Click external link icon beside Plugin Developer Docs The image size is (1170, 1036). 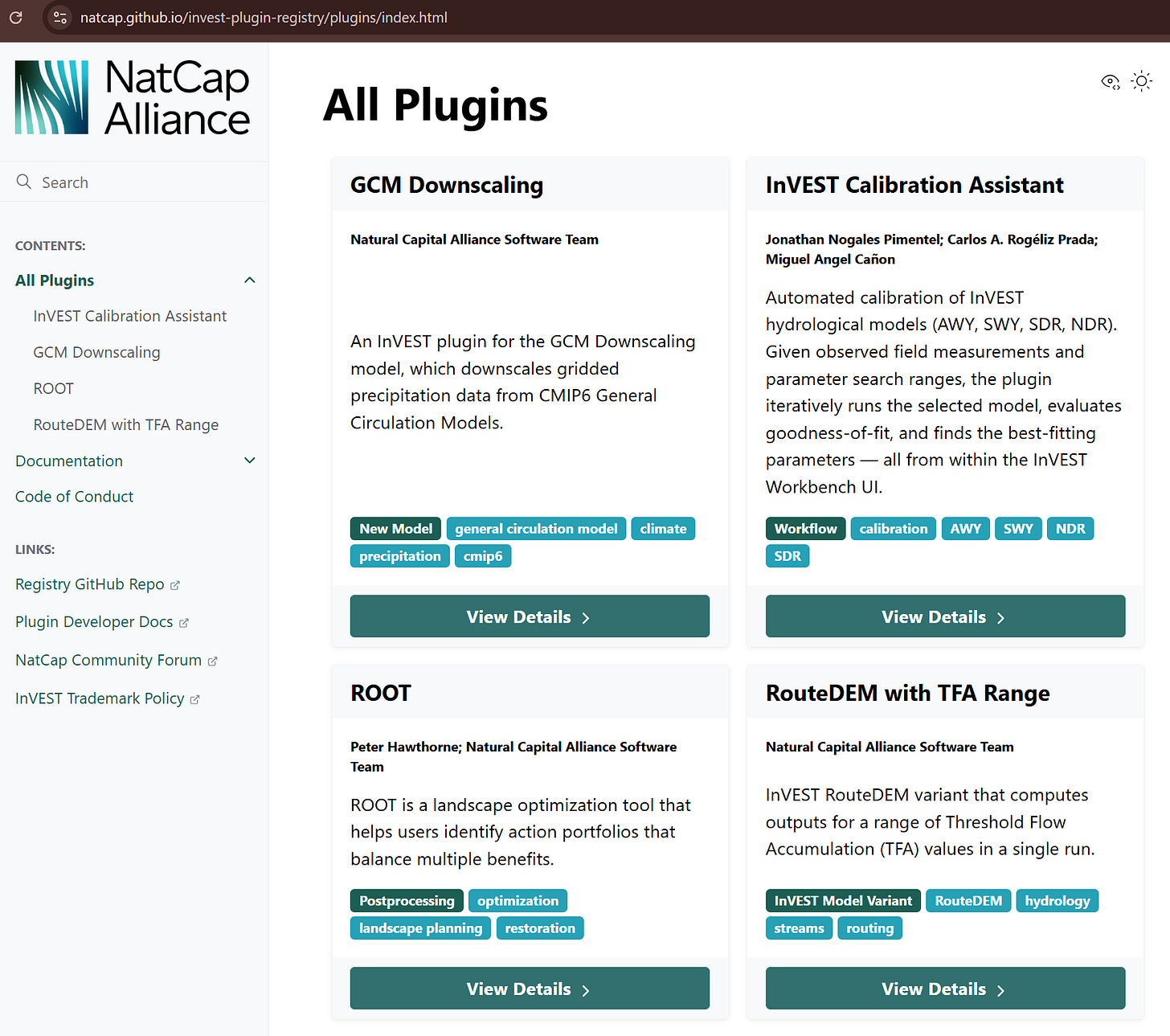pos(184,623)
